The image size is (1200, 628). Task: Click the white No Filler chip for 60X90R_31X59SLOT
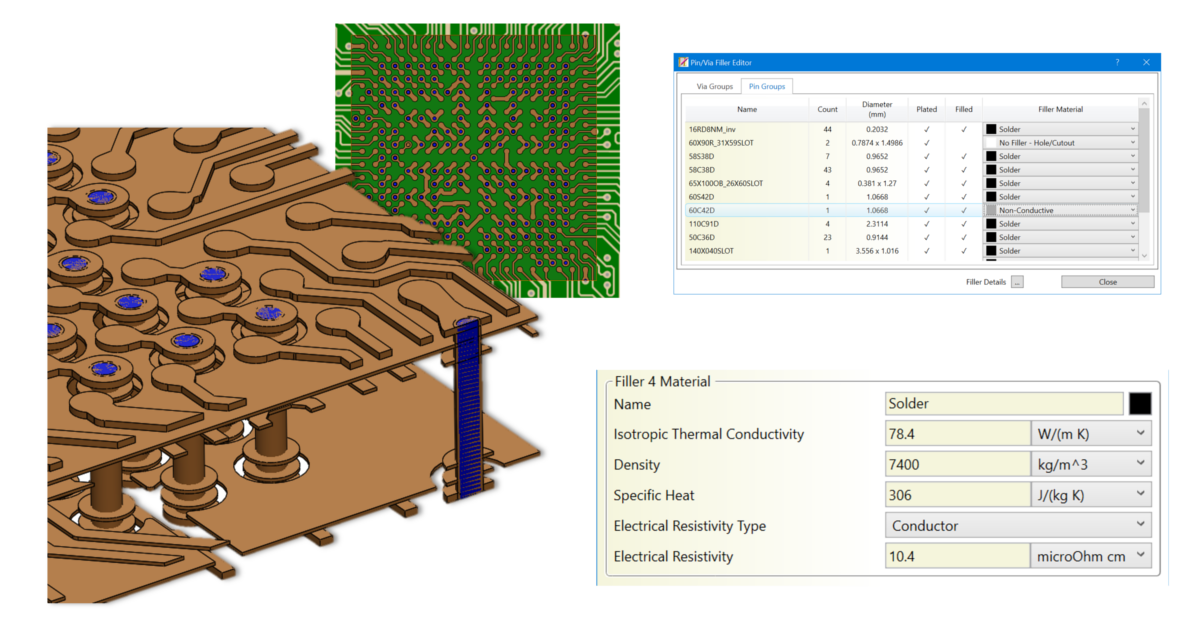click(990, 142)
